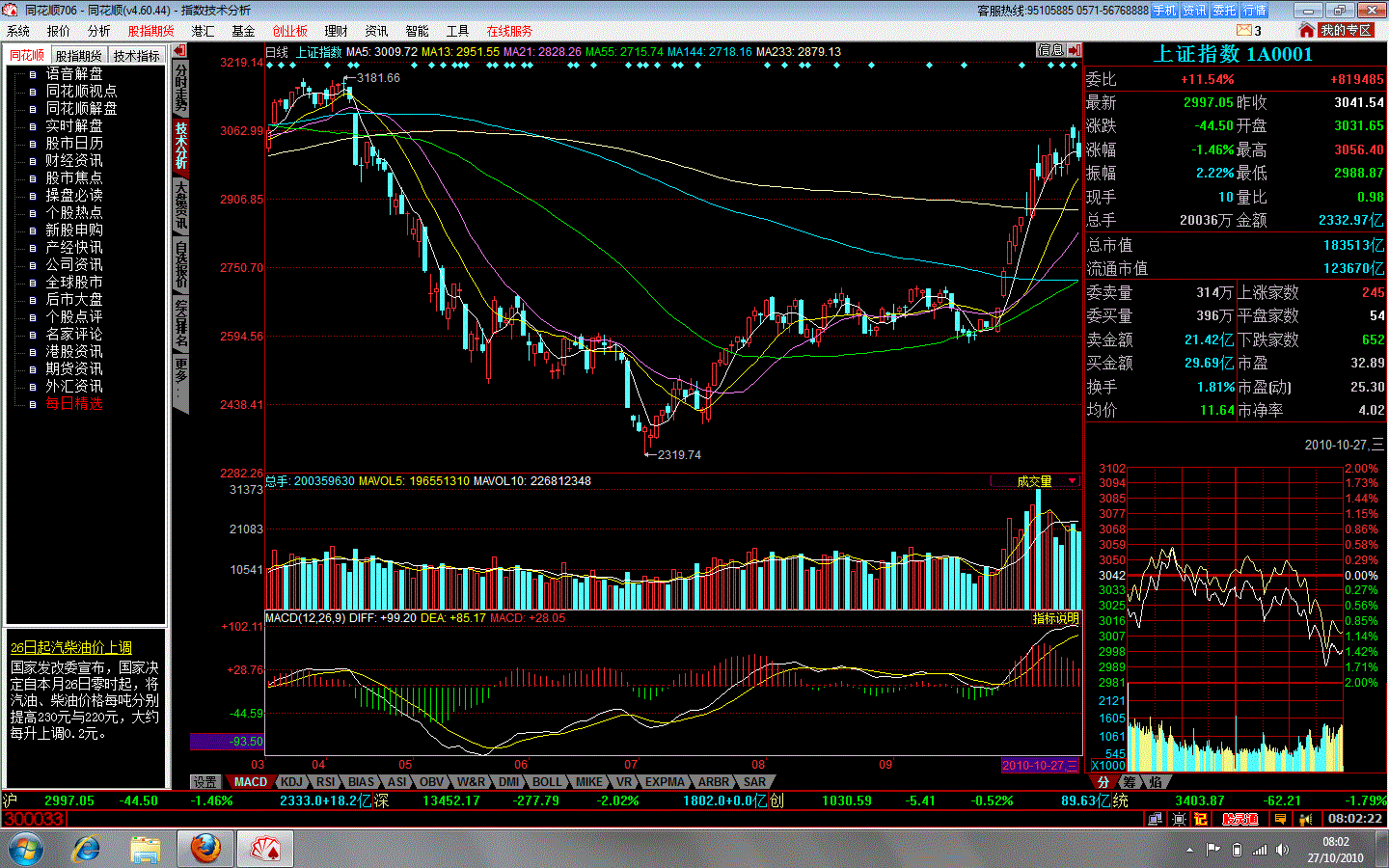Open the 行情 quotes button
This screenshot has height=868, width=1389.
pos(1254,11)
